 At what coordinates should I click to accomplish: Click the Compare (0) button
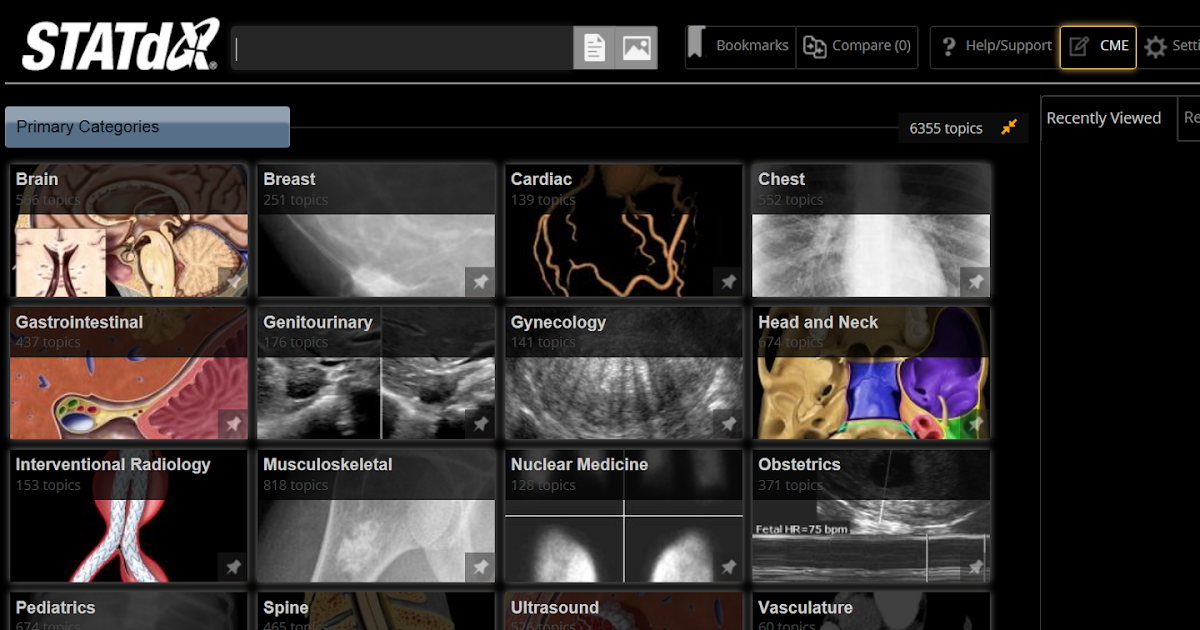pyautogui.click(x=857, y=44)
